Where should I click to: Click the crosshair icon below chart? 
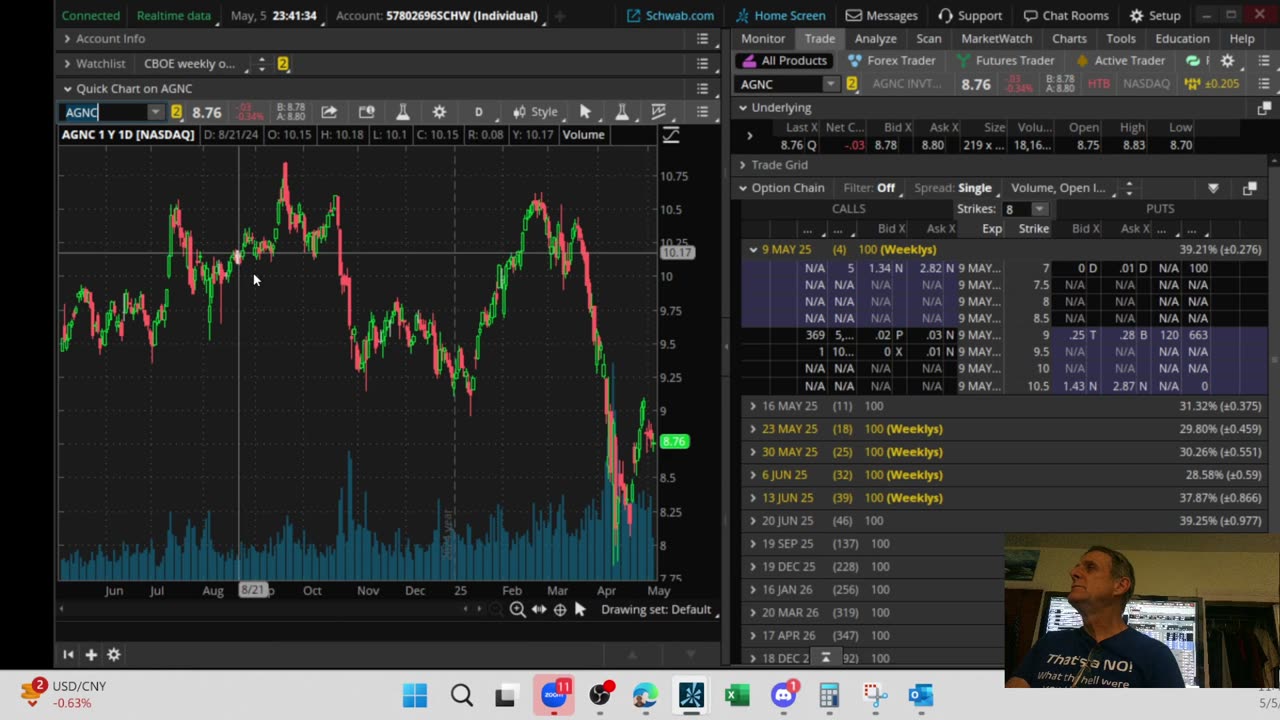(560, 610)
